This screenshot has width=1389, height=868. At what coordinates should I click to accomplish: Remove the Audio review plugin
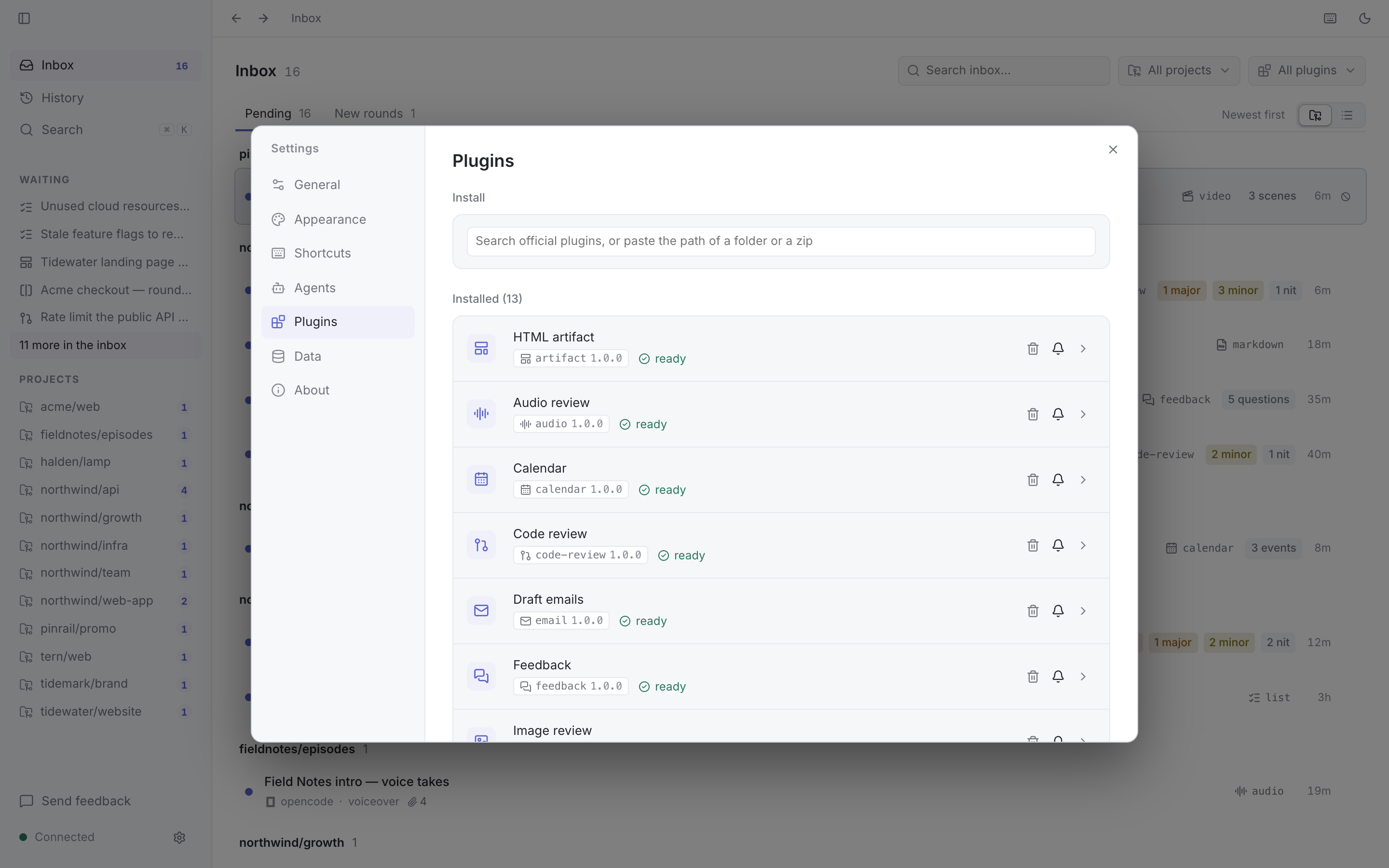click(x=1033, y=414)
